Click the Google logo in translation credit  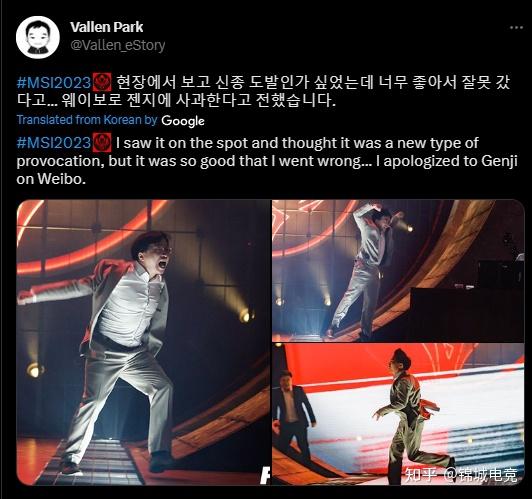(183, 121)
